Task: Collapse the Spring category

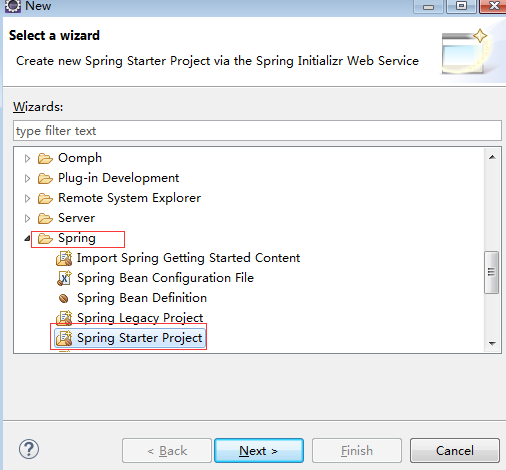Action: [27, 238]
